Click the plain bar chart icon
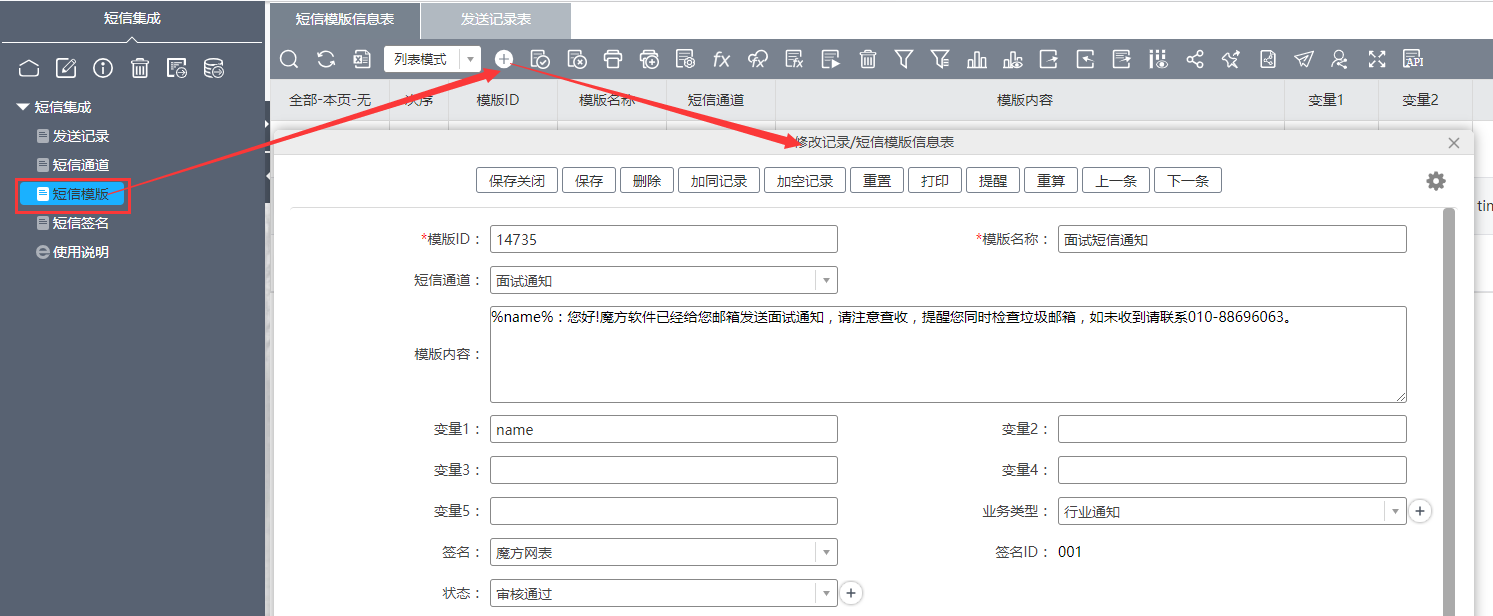The image size is (1493, 616). (976, 59)
